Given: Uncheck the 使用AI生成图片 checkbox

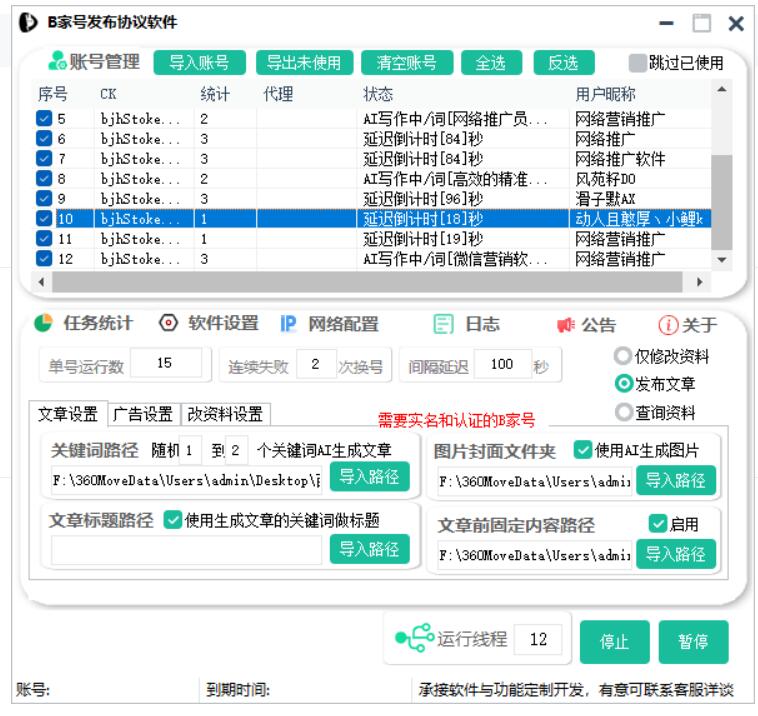Looking at the screenshot, I should click(583, 450).
